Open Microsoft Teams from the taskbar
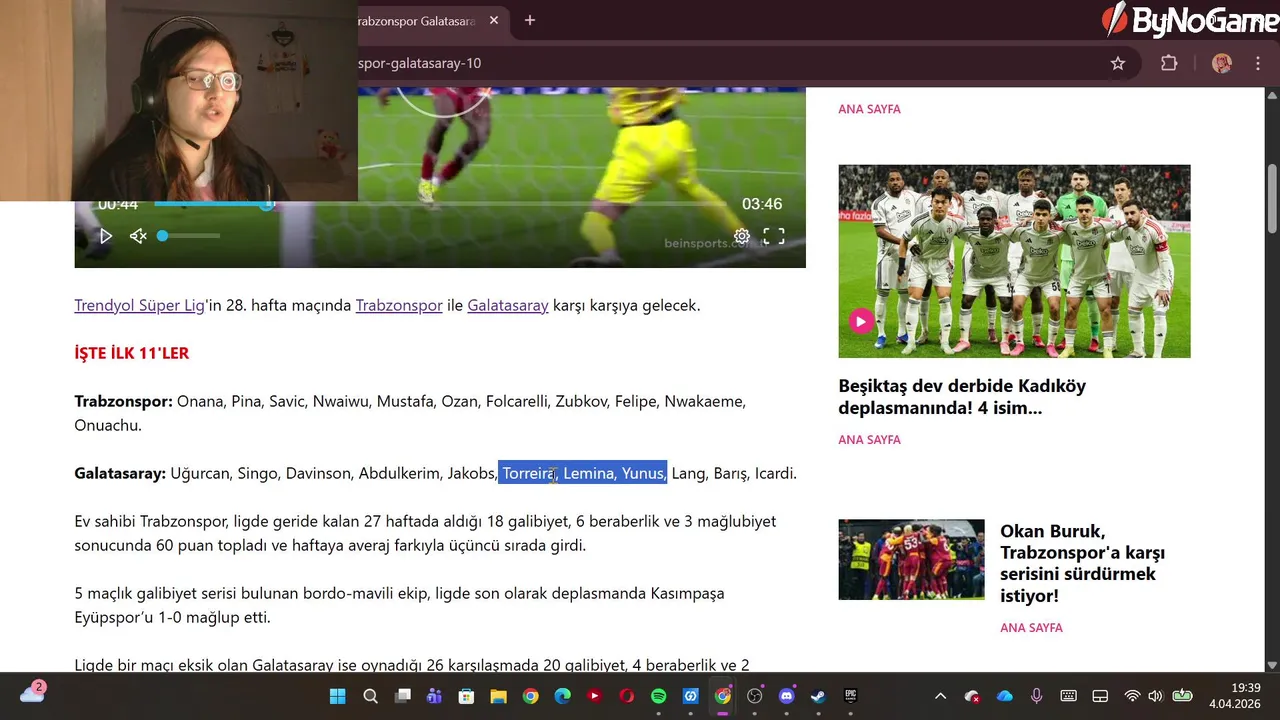 click(x=434, y=696)
